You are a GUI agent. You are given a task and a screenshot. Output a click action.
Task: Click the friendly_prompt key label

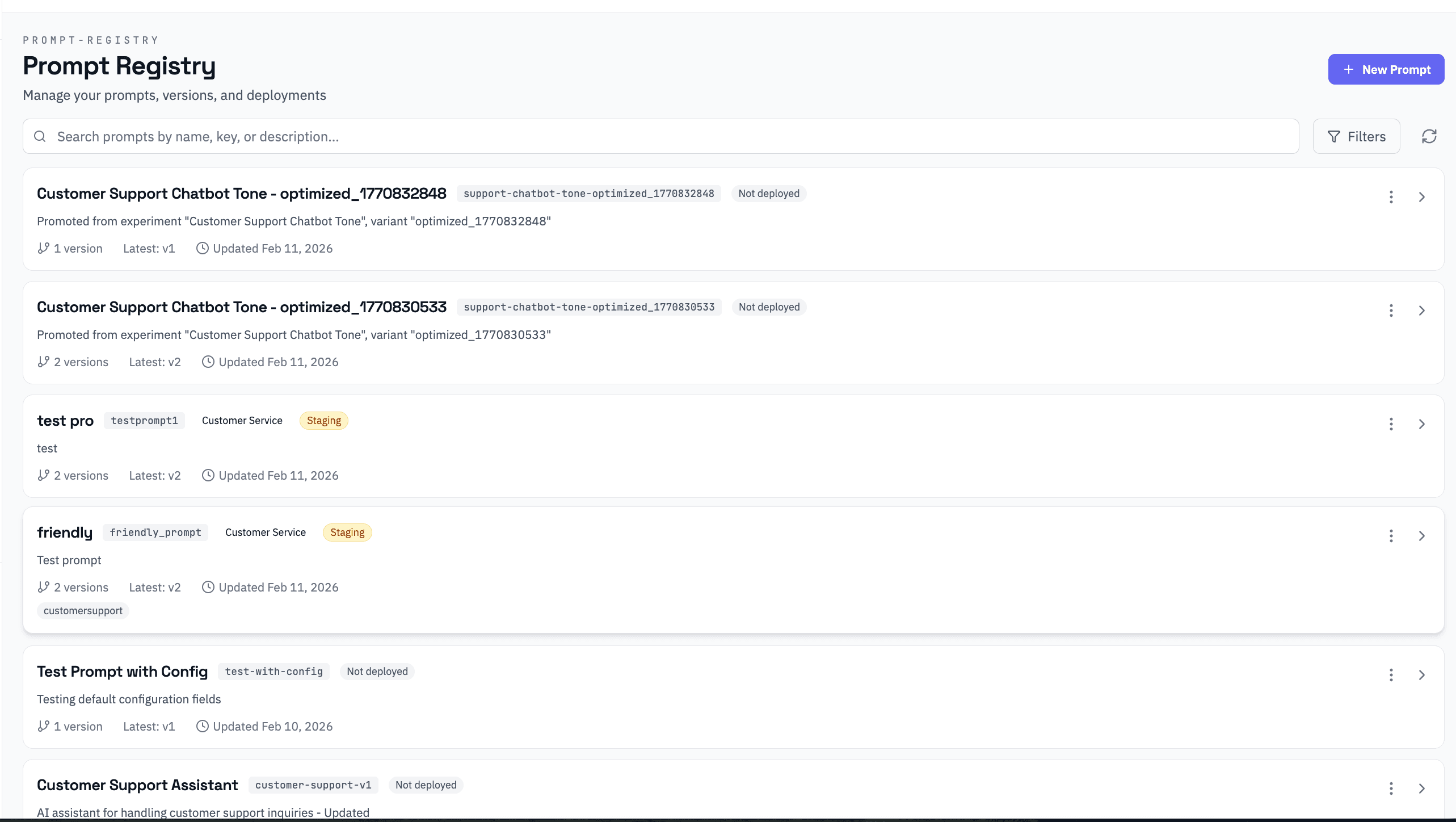(155, 532)
